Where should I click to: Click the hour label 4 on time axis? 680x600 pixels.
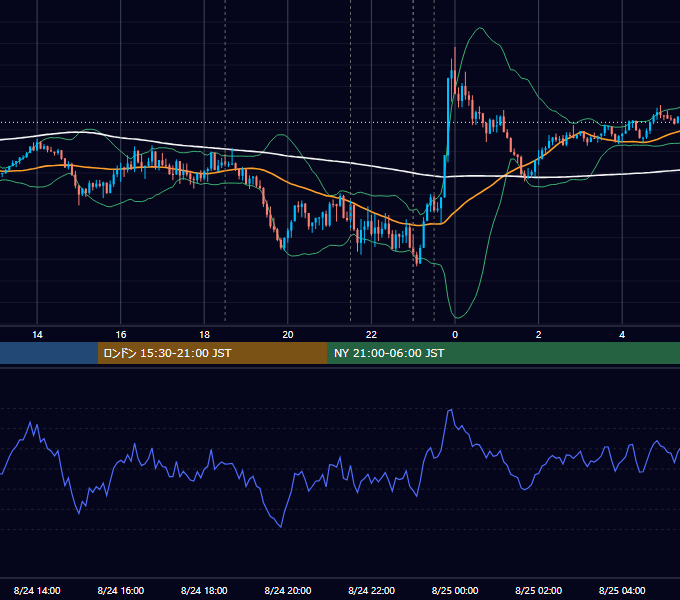point(622,335)
